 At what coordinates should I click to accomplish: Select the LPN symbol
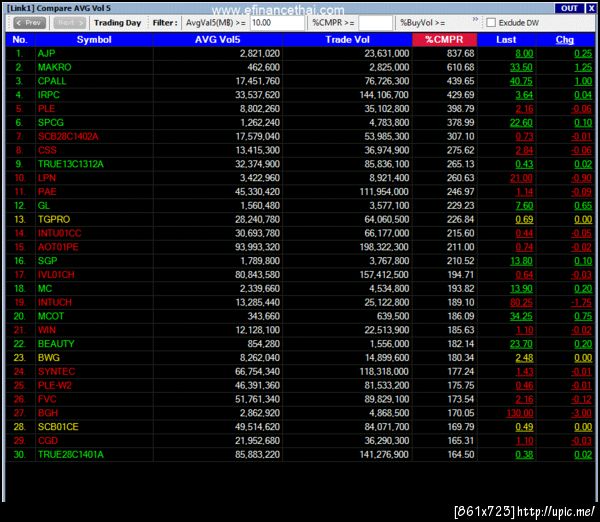(x=47, y=178)
